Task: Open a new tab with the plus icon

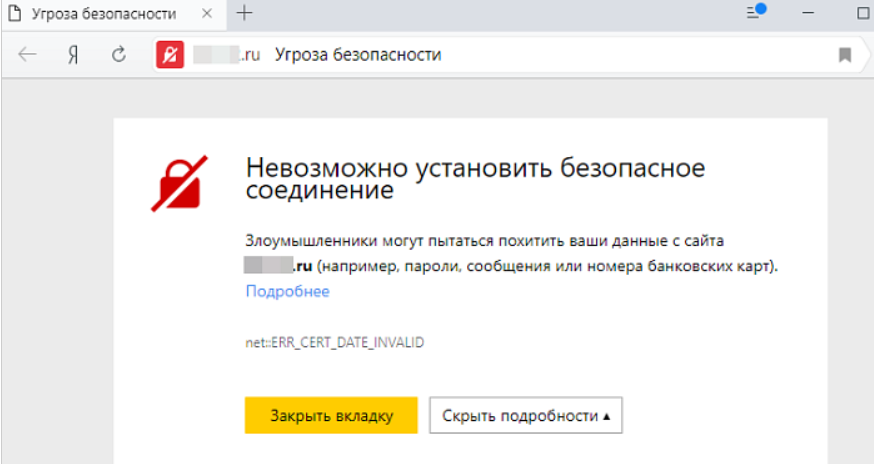Action: [244, 13]
